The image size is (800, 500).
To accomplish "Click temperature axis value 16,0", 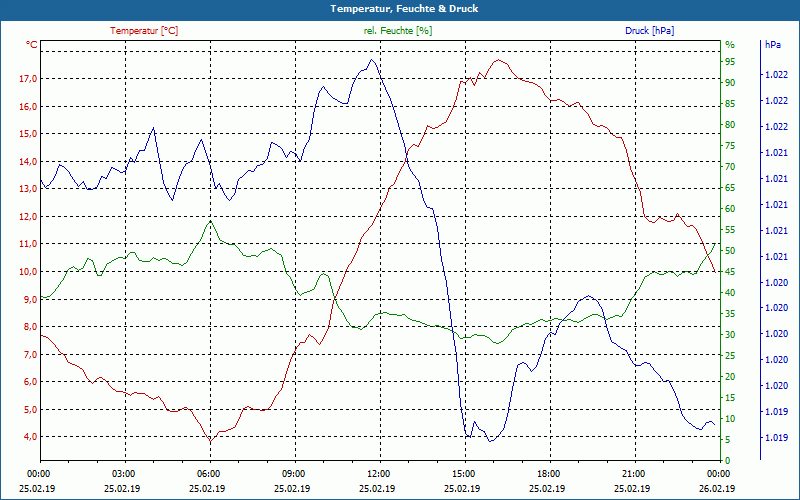I will point(28,107).
